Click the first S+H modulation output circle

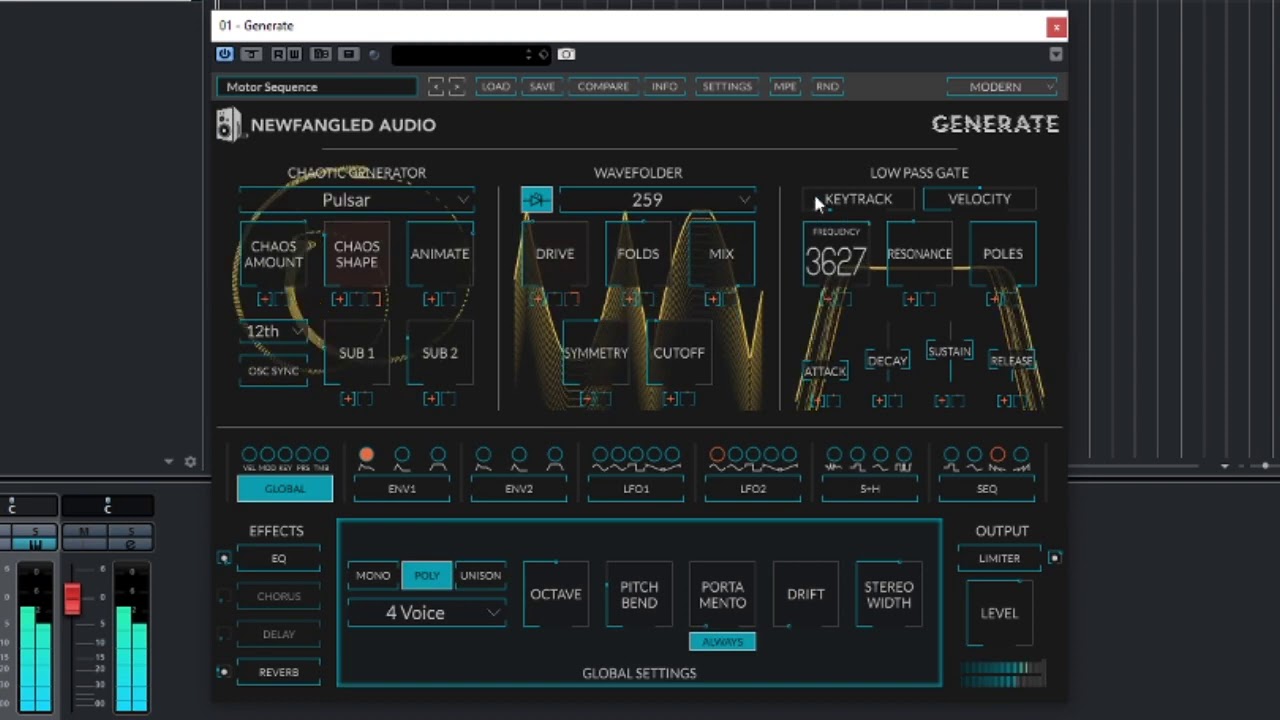(834, 455)
